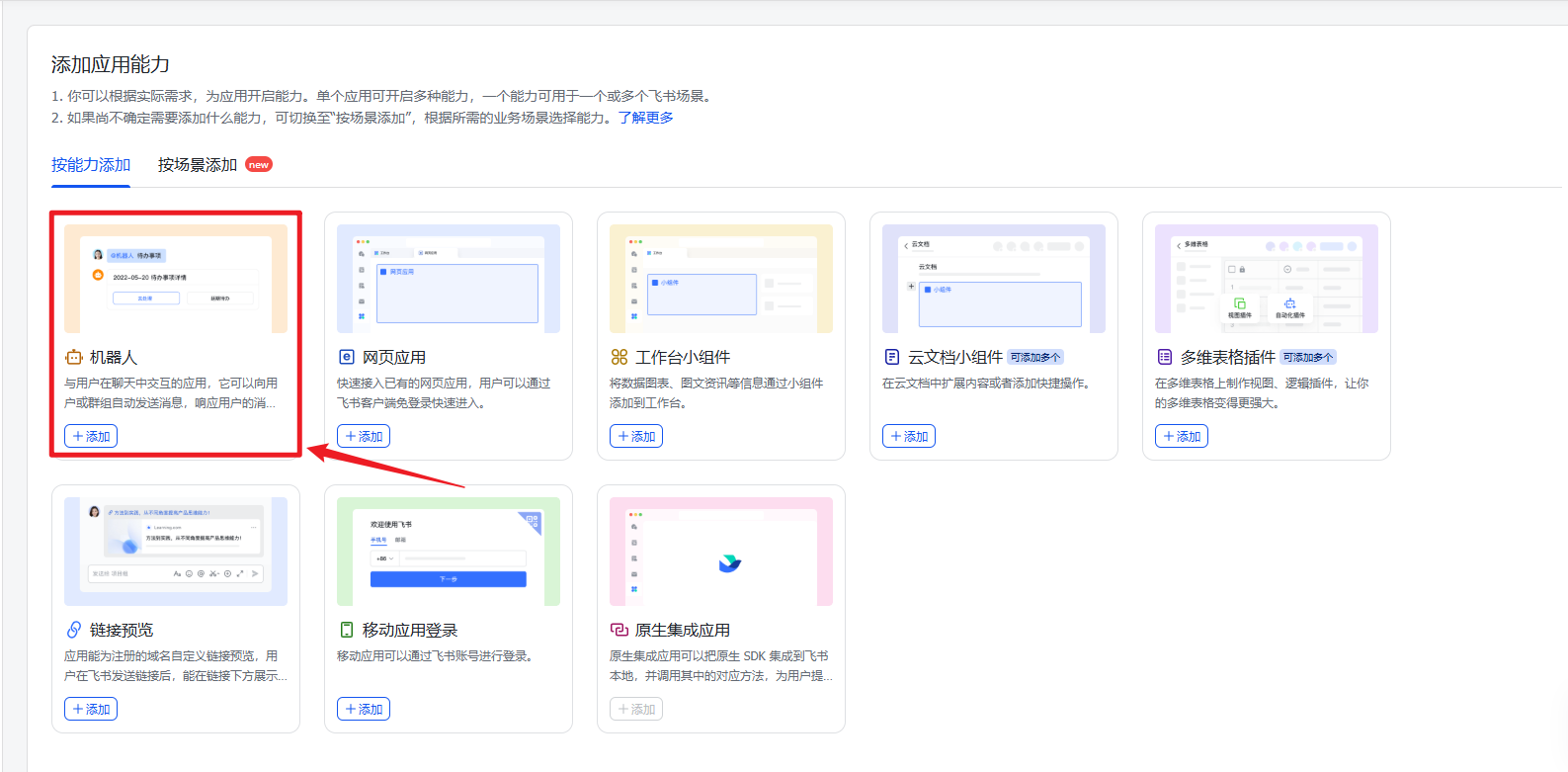Click the 链接预览 preview thumbnail
Screen dimensions: 1568x772
176,552
